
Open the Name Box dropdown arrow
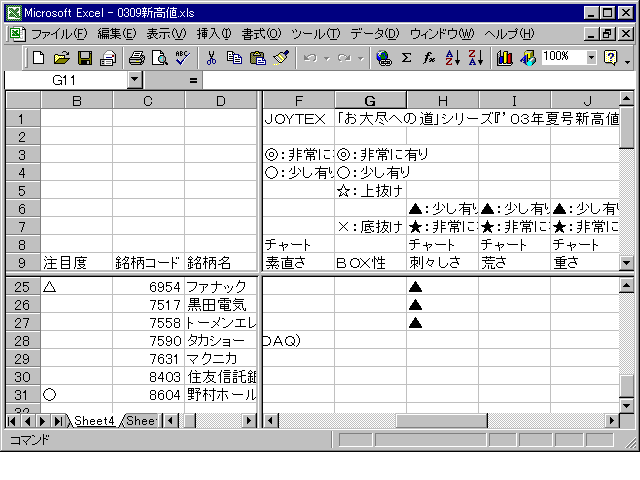[x=135, y=80]
